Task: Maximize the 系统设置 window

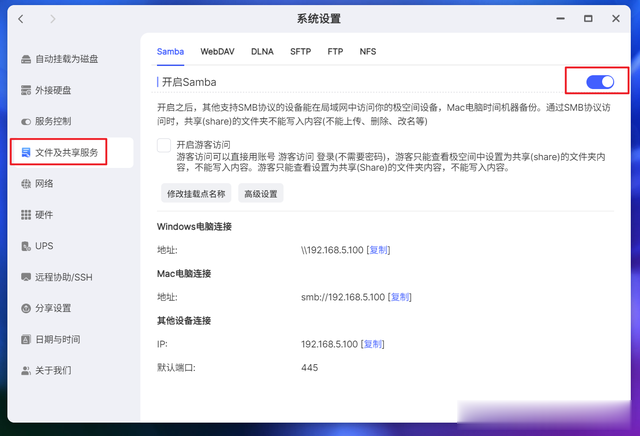Action: [588, 19]
